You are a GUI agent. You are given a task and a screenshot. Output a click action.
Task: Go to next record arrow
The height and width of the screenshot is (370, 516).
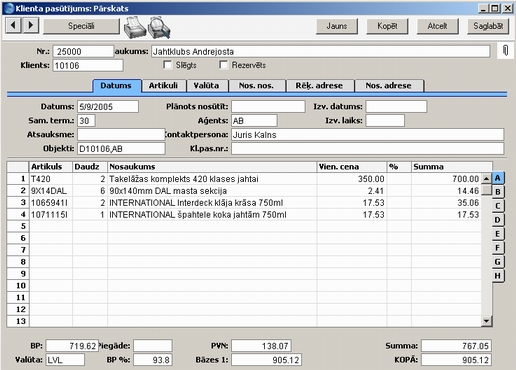pyautogui.click(x=31, y=25)
